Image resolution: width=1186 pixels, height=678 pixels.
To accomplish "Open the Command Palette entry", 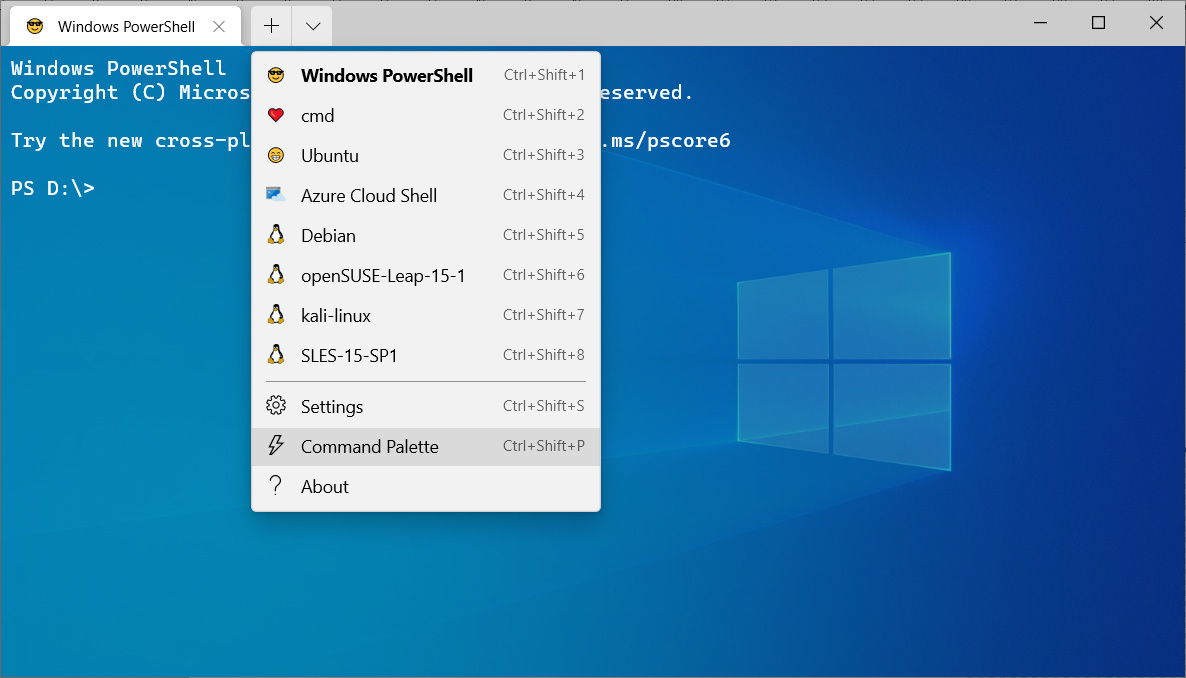I will click(x=426, y=446).
